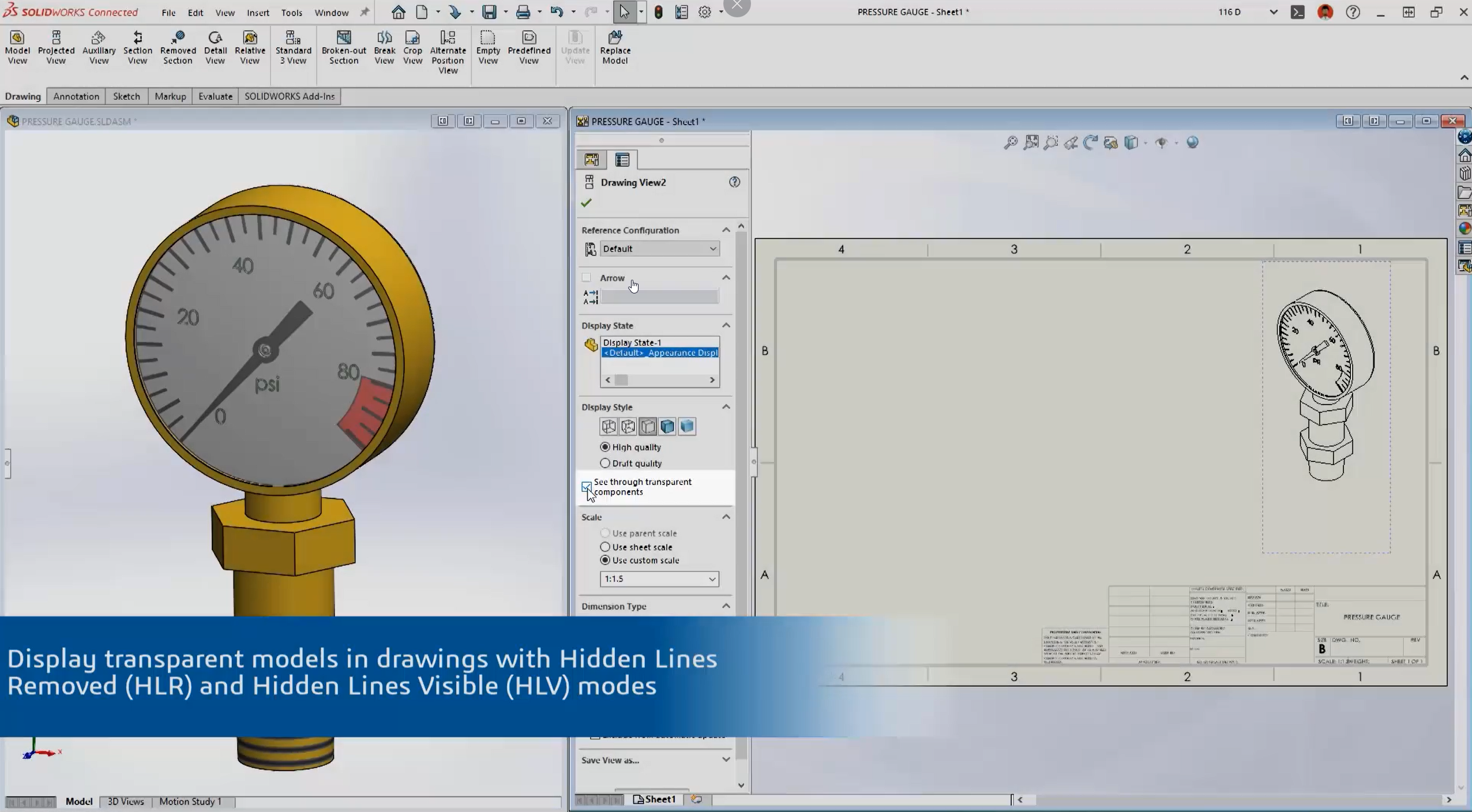Select High quality radio button

[x=605, y=447]
